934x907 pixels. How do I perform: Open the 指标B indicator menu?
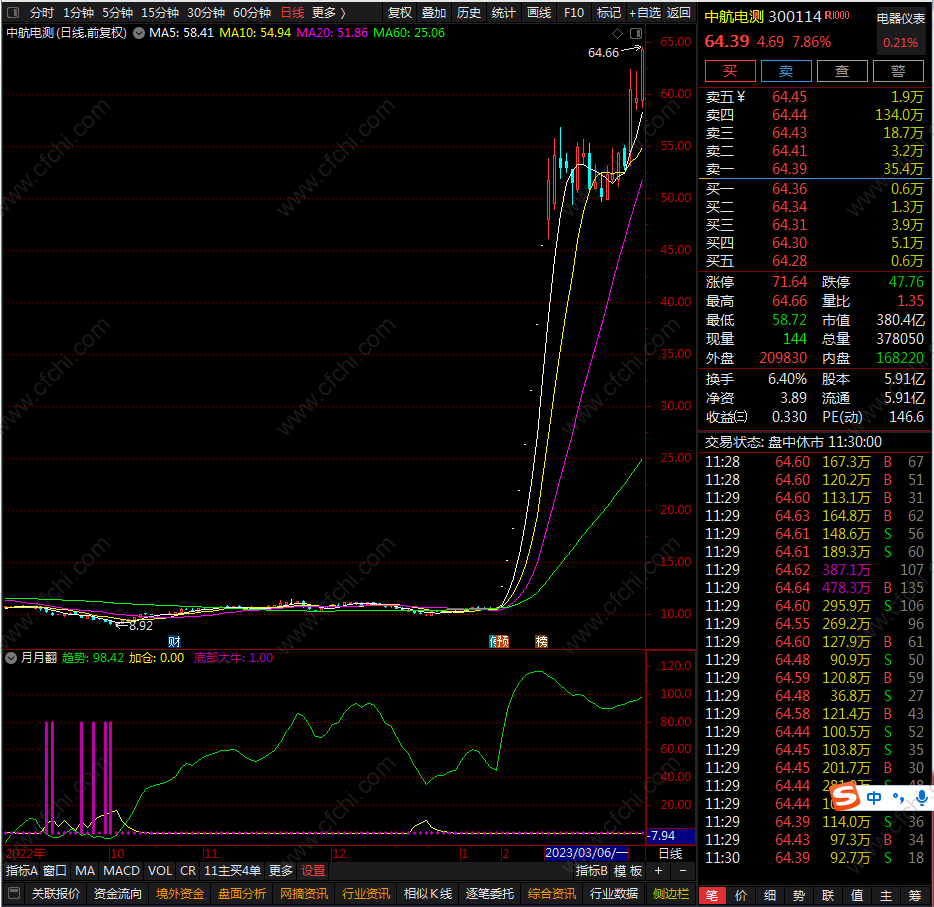tap(591, 871)
